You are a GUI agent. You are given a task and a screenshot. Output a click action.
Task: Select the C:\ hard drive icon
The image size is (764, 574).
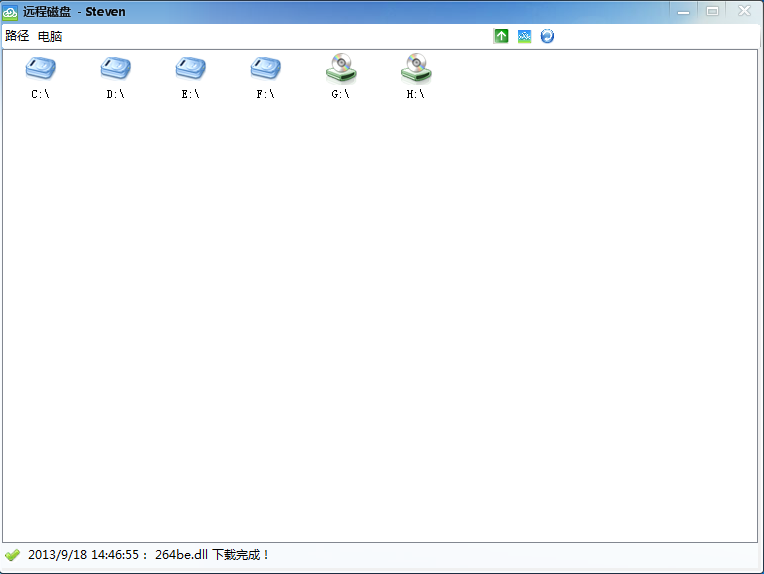tap(40, 68)
